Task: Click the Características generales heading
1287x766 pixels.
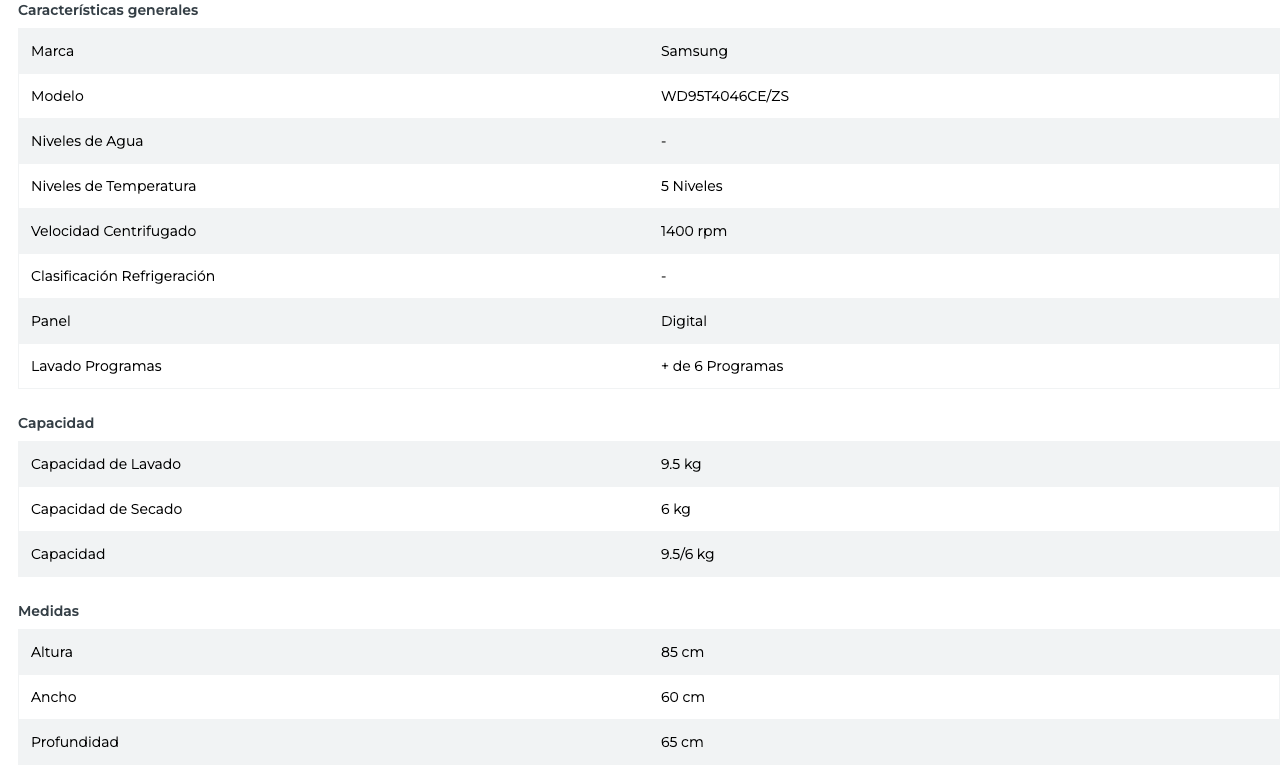Action: coord(108,10)
